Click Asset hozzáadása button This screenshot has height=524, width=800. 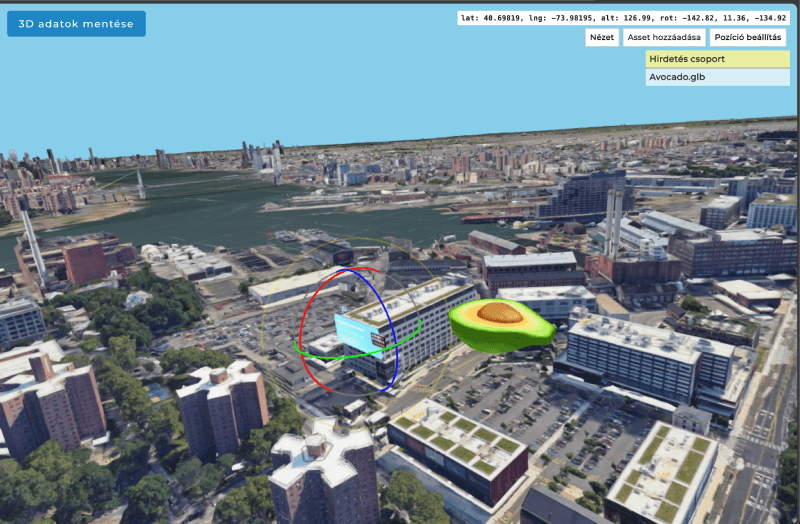pos(664,37)
